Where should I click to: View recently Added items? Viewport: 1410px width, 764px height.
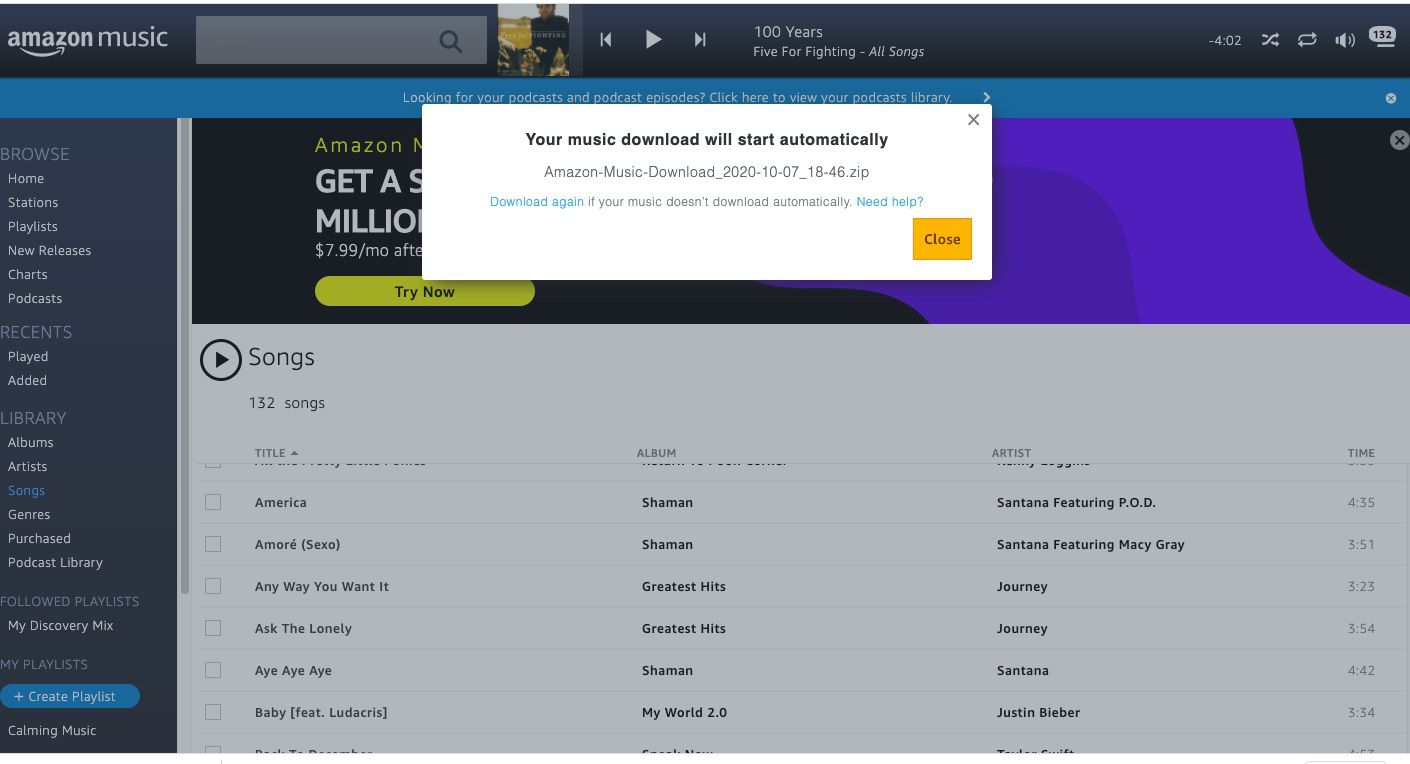point(27,380)
